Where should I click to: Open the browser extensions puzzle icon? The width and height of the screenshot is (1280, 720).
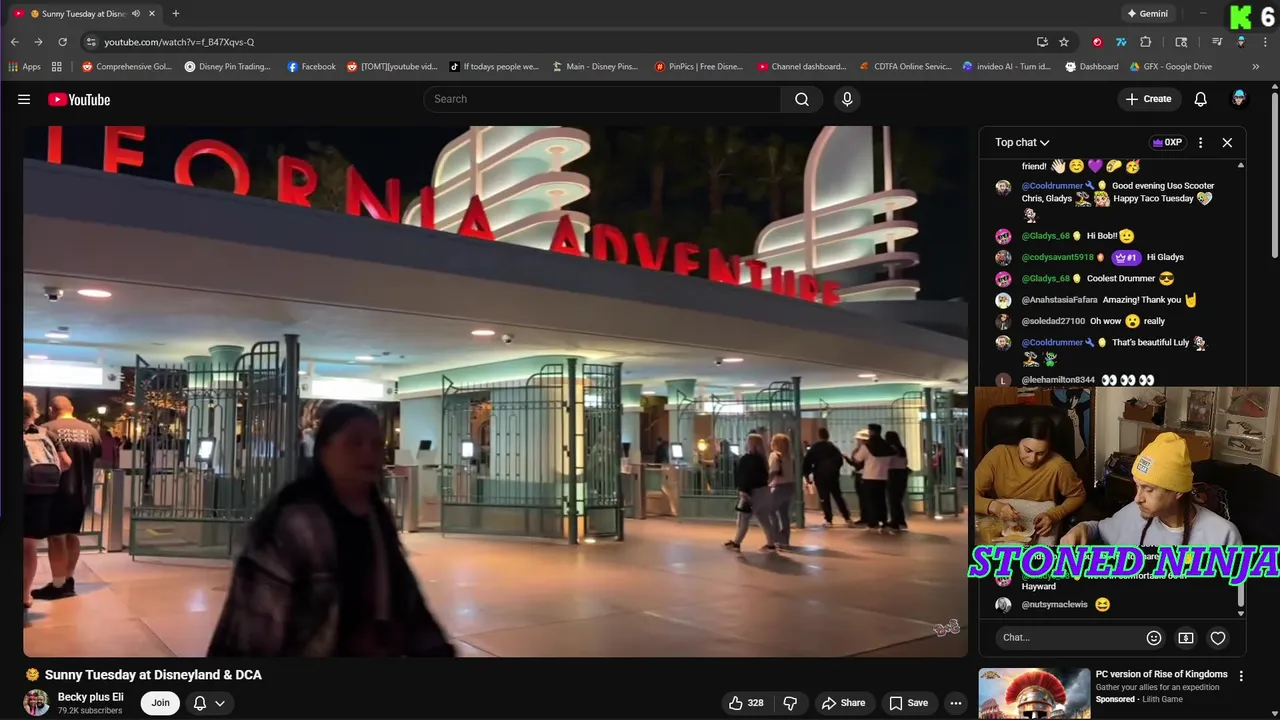pyautogui.click(x=1146, y=42)
